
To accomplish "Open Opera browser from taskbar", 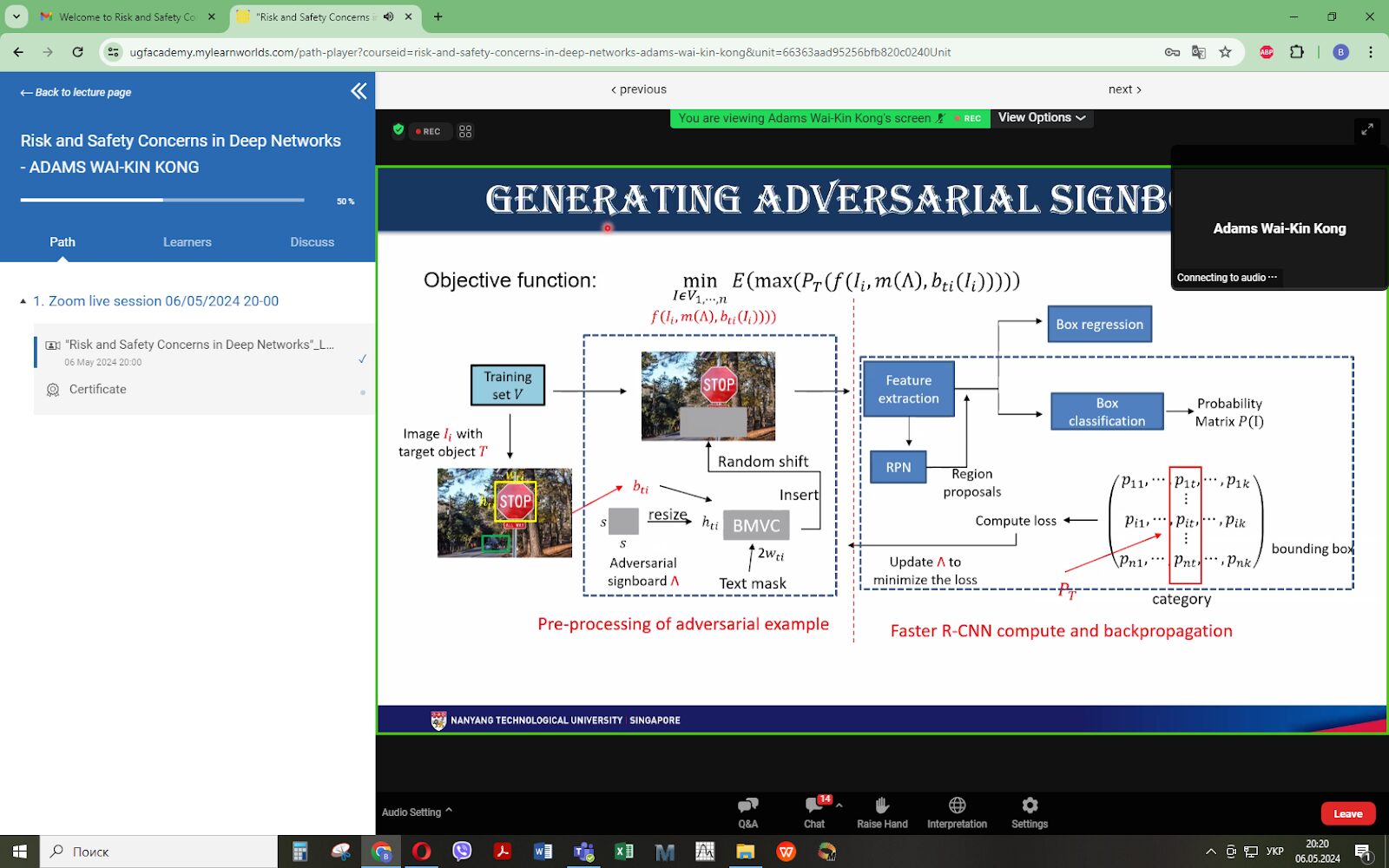I will [x=421, y=852].
